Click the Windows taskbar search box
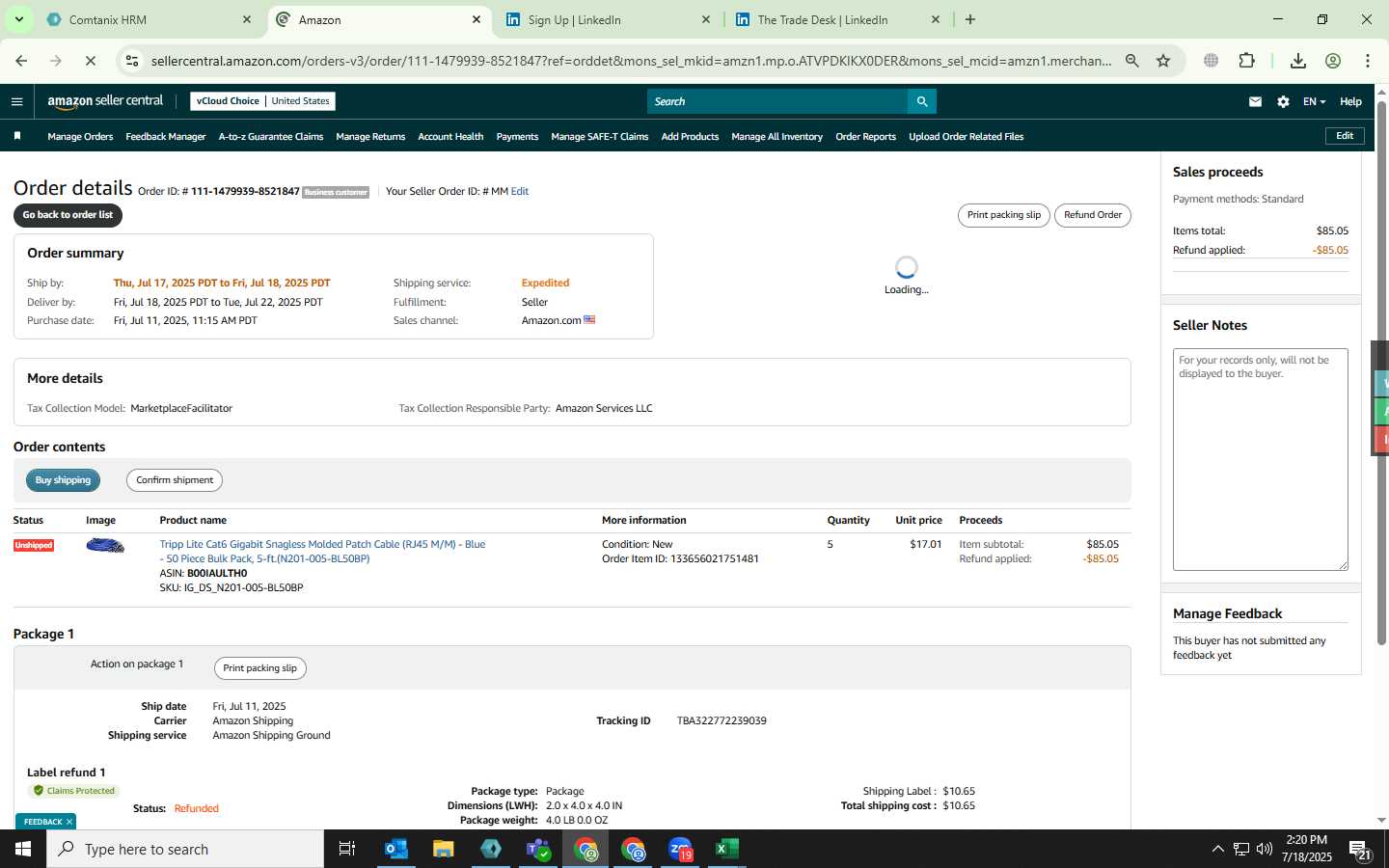Viewport: 1389px width, 868px height. [x=185, y=849]
